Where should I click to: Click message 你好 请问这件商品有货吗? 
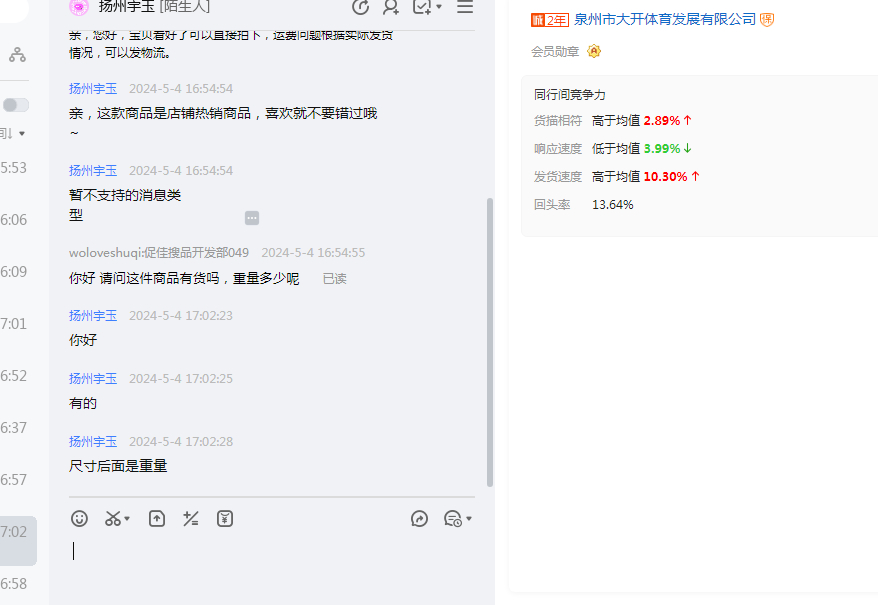tap(184, 278)
